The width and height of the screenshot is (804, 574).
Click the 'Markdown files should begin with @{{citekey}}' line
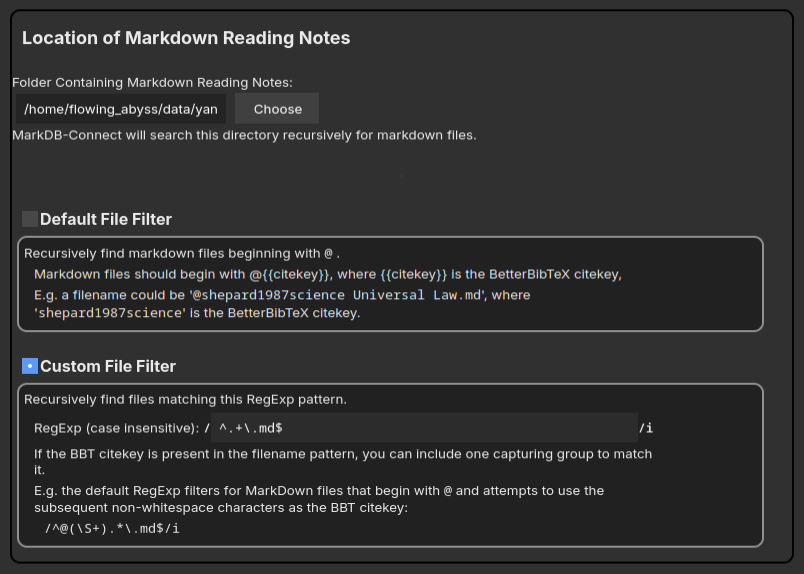(x=328, y=274)
